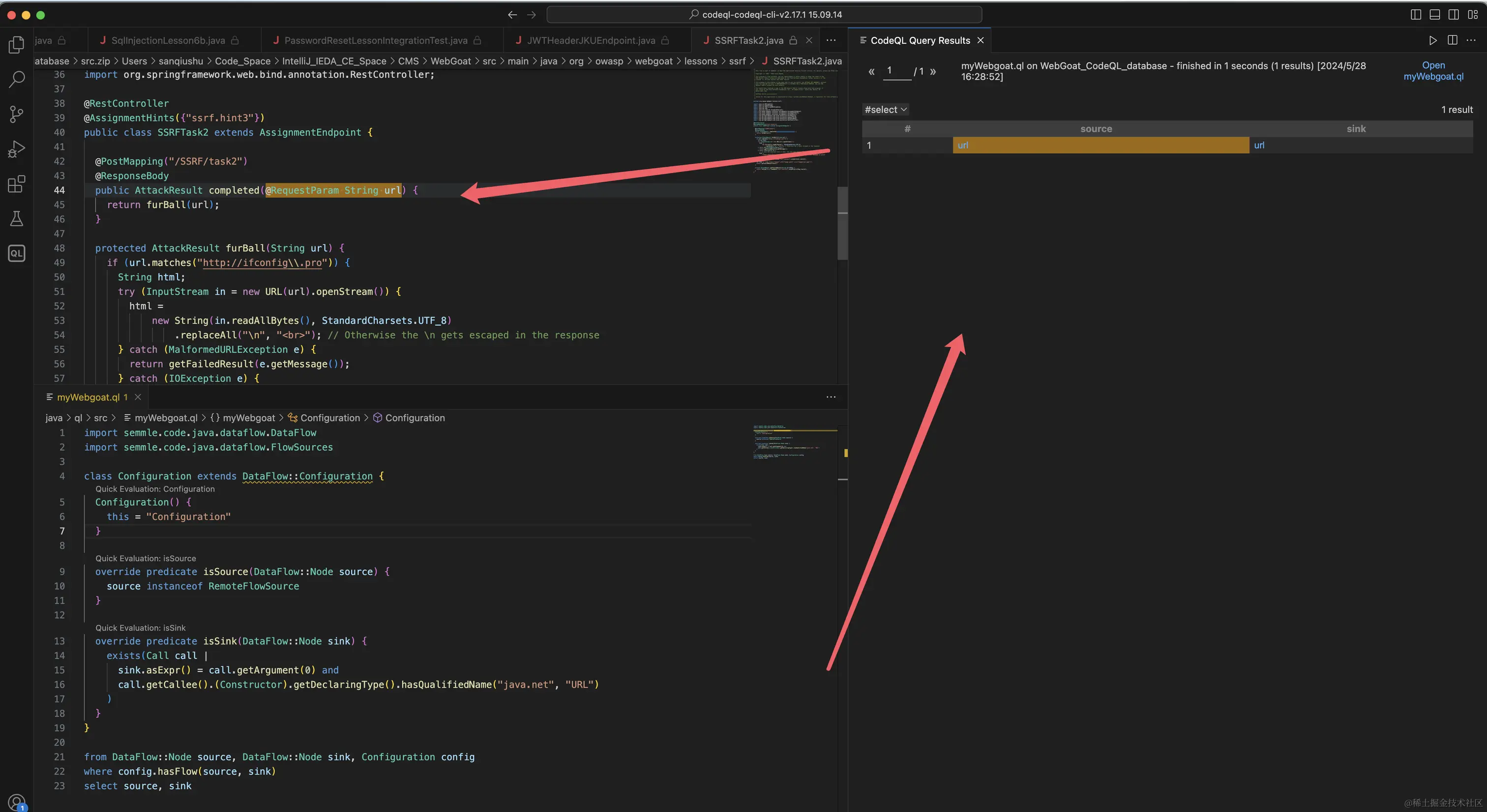Split the CodeQL results editor
The height and width of the screenshot is (812, 1487).
(1453, 40)
